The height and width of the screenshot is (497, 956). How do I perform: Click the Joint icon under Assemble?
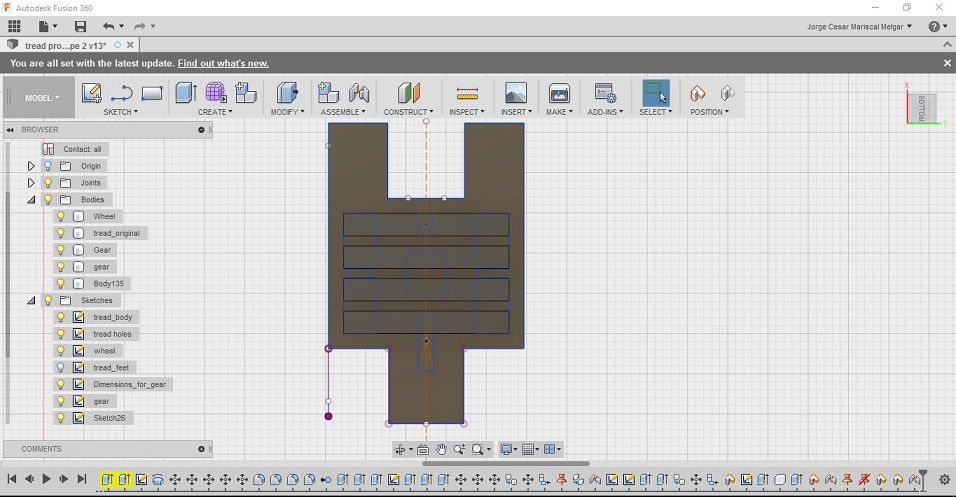(359, 93)
